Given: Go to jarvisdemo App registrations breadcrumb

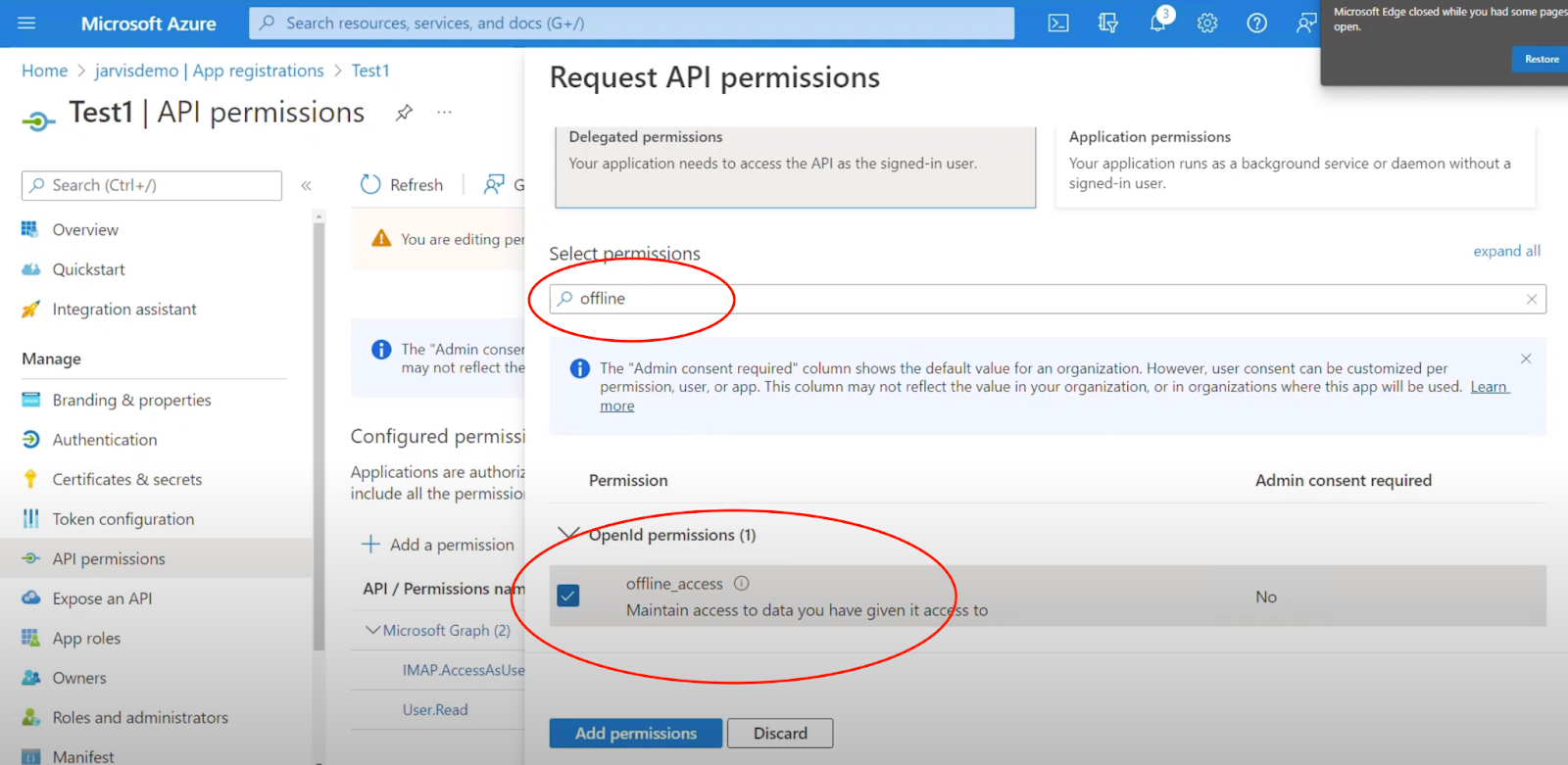Looking at the screenshot, I should 210,71.
